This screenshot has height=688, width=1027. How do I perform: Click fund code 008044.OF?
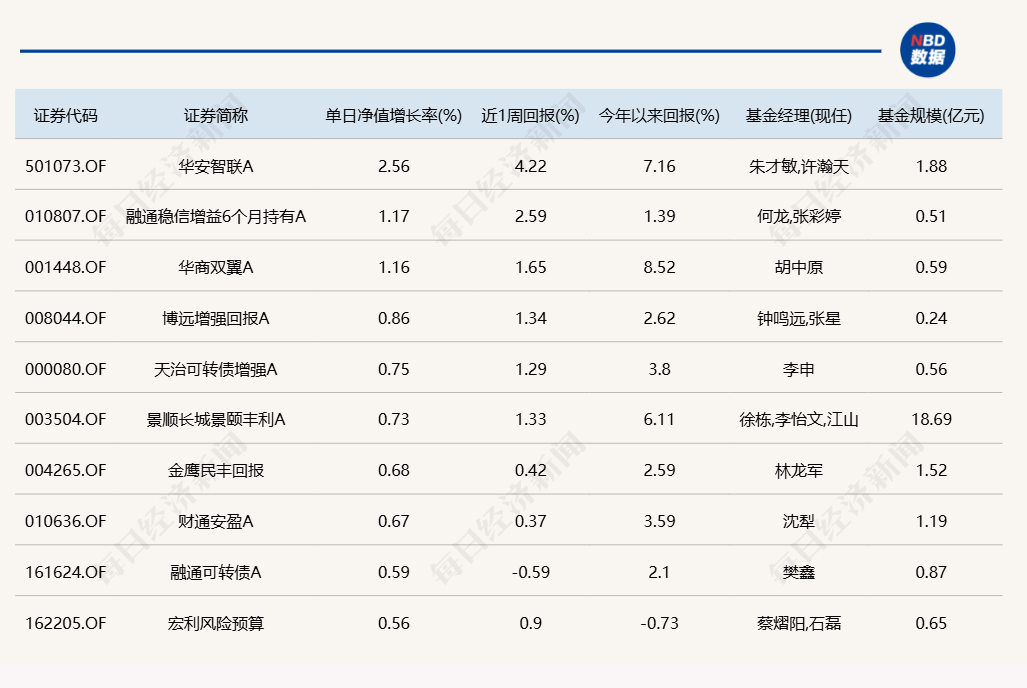(x=65, y=318)
